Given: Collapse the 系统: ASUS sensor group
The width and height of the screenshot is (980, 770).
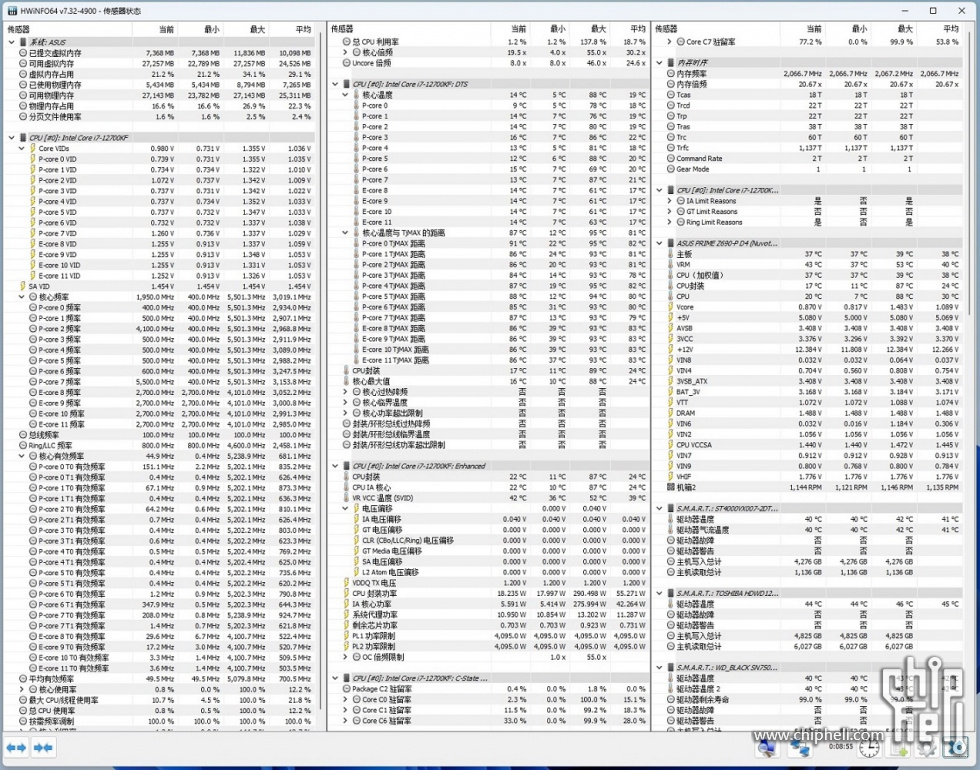Looking at the screenshot, I should (11, 42).
